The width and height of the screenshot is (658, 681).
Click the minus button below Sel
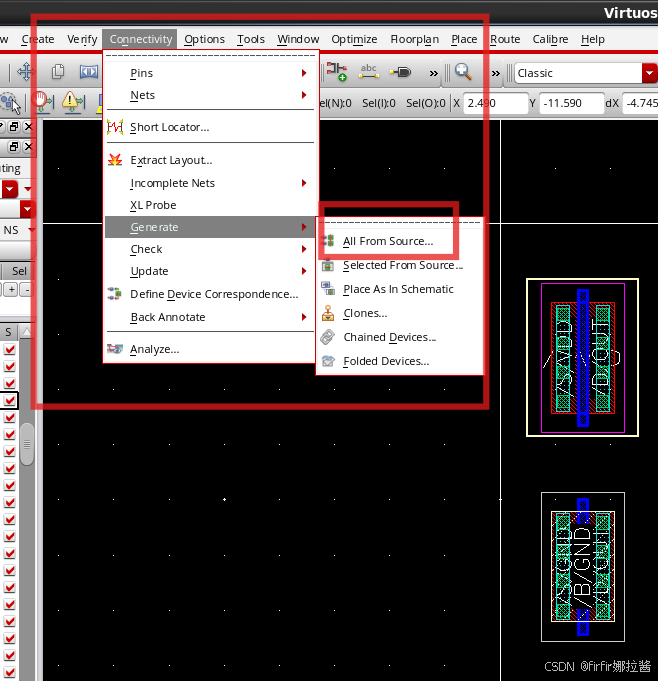27,289
